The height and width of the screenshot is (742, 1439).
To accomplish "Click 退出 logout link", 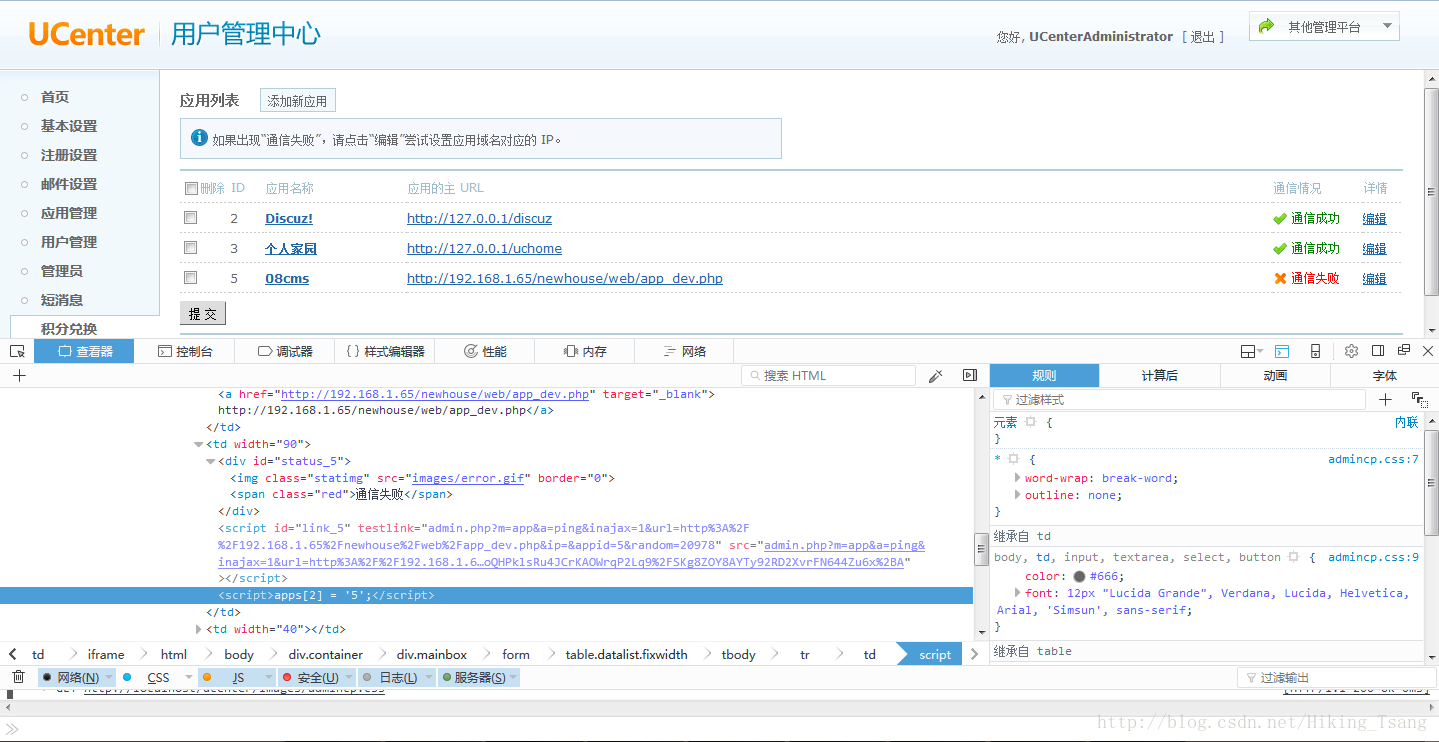I will [1203, 37].
